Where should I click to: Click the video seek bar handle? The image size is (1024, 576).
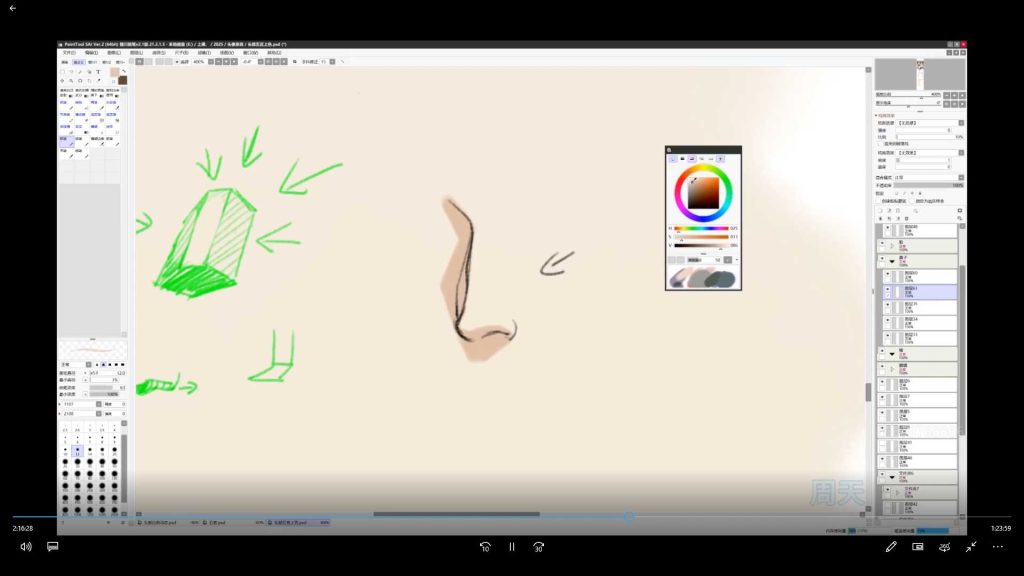coord(628,516)
